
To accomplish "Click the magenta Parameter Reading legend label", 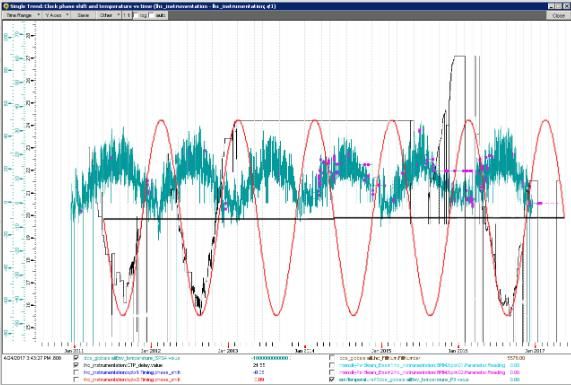I will click(x=422, y=372).
